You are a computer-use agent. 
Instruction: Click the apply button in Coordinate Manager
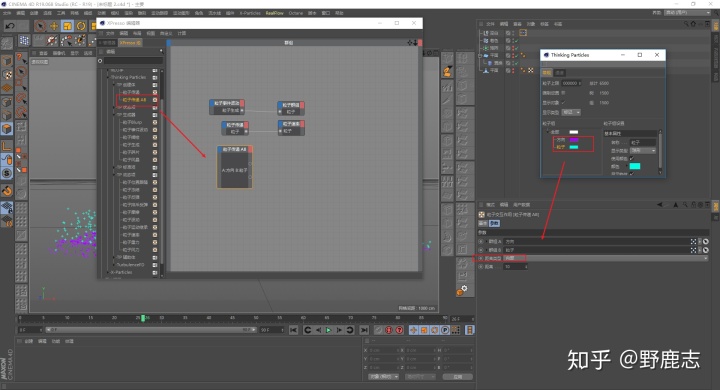457,377
